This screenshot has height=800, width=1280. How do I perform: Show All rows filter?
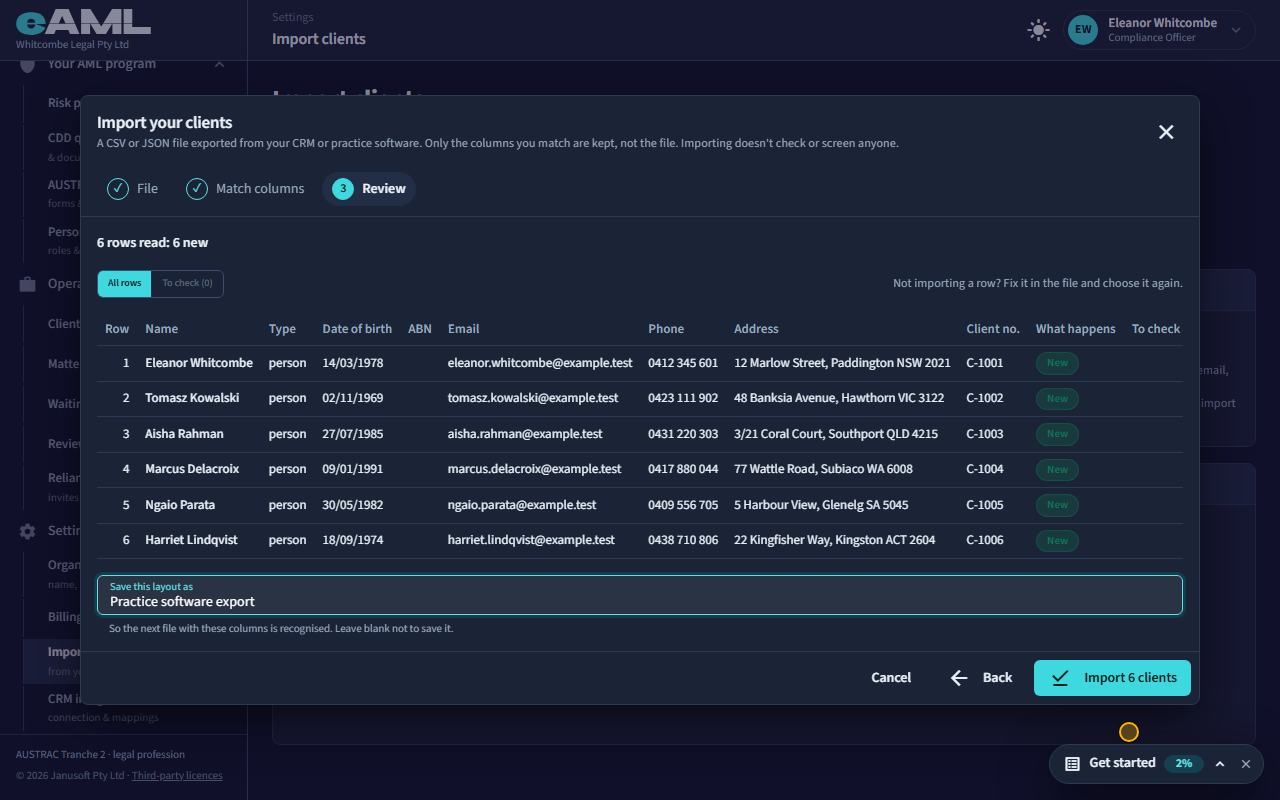click(124, 283)
